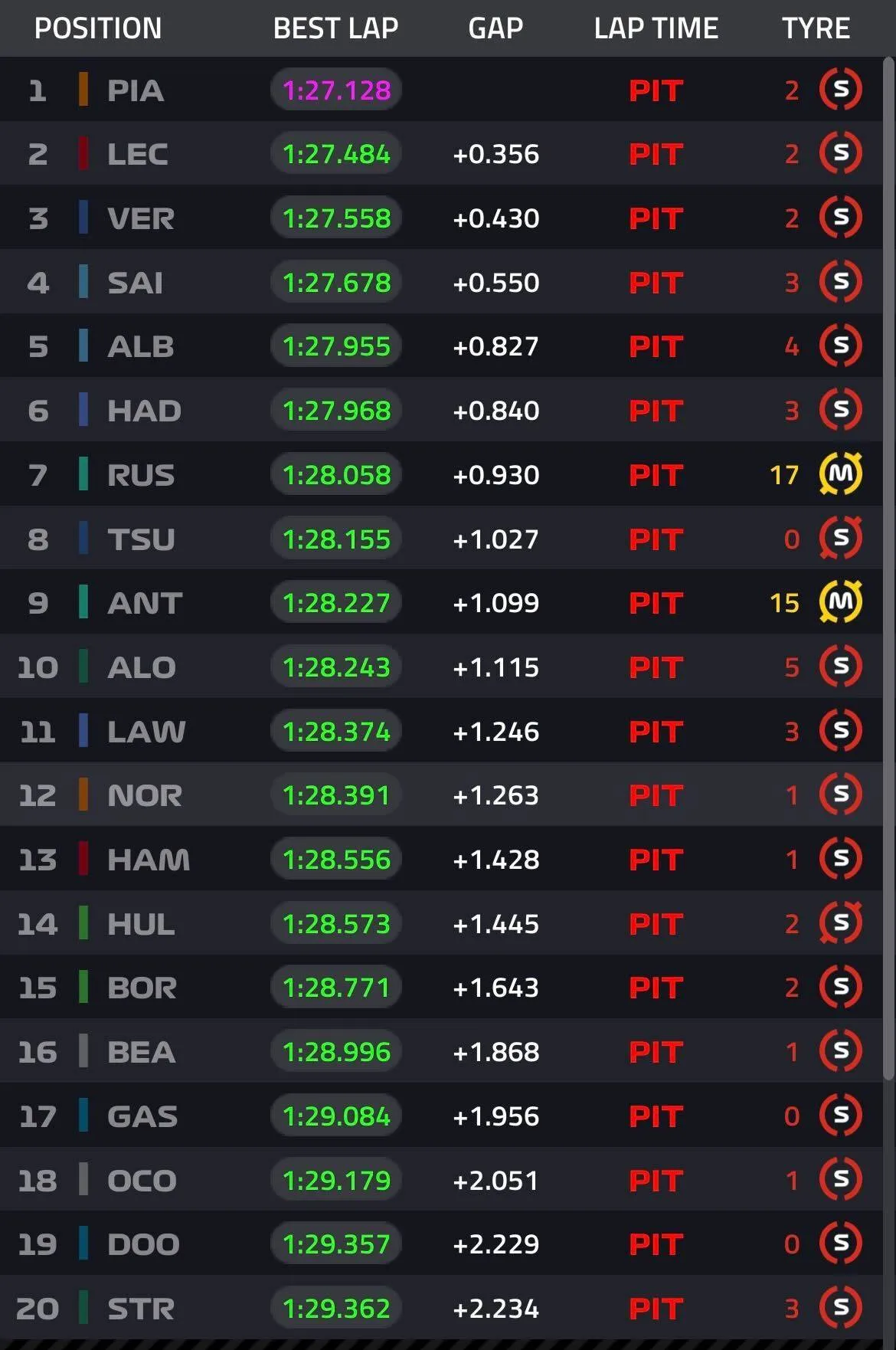Click the GAP column header
The image size is (896, 1350).
[x=495, y=28]
